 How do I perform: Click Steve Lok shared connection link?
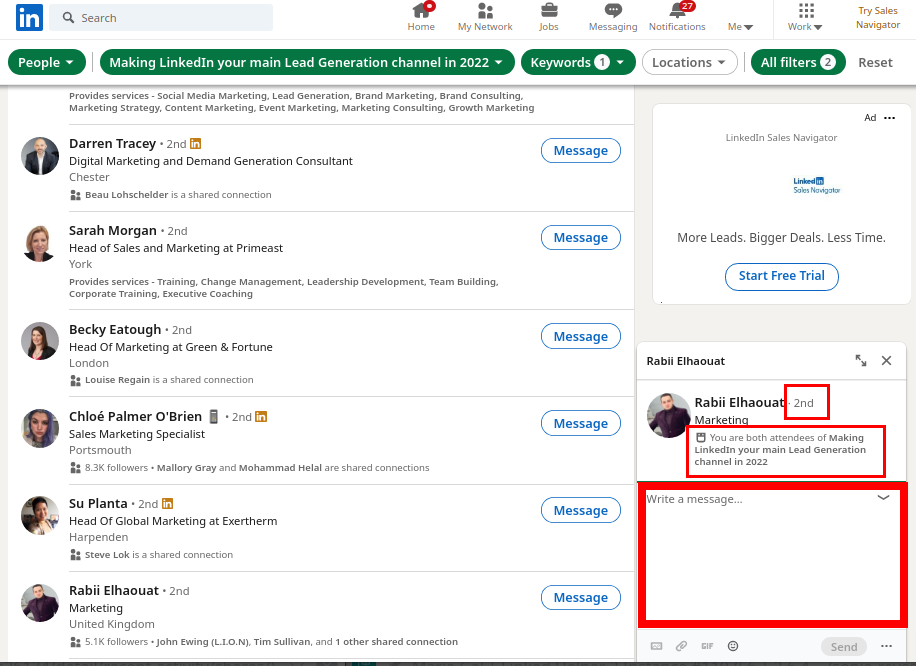point(107,554)
